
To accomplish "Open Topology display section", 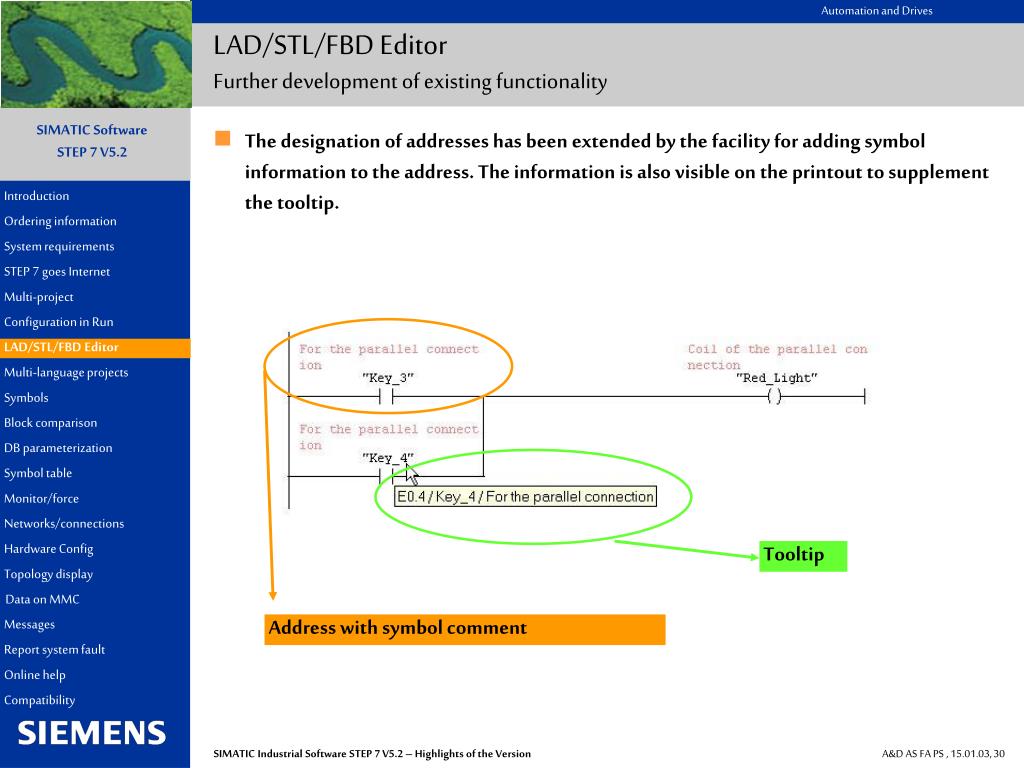I will [x=48, y=574].
